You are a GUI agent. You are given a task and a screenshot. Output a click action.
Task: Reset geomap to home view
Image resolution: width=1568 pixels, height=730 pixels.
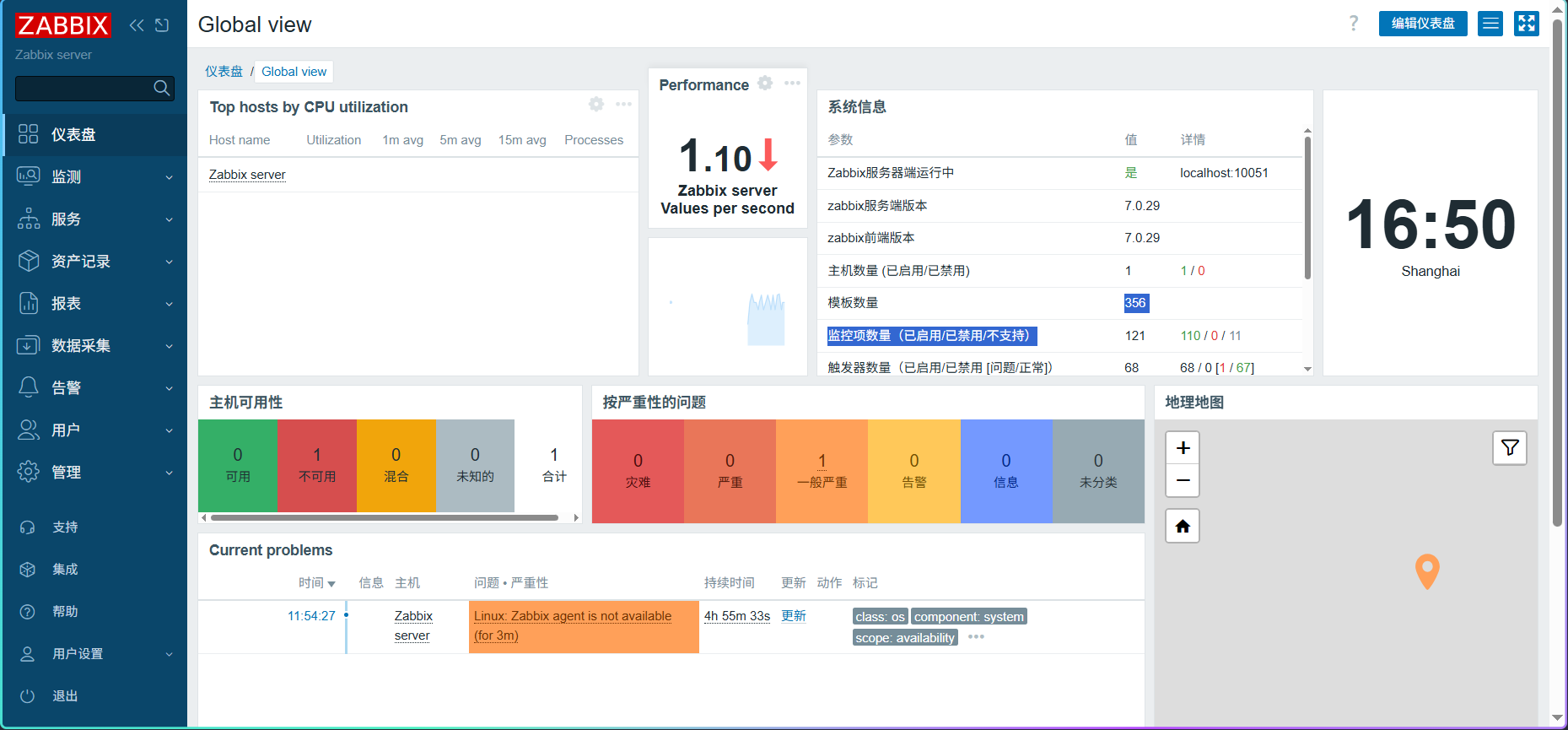(1183, 526)
